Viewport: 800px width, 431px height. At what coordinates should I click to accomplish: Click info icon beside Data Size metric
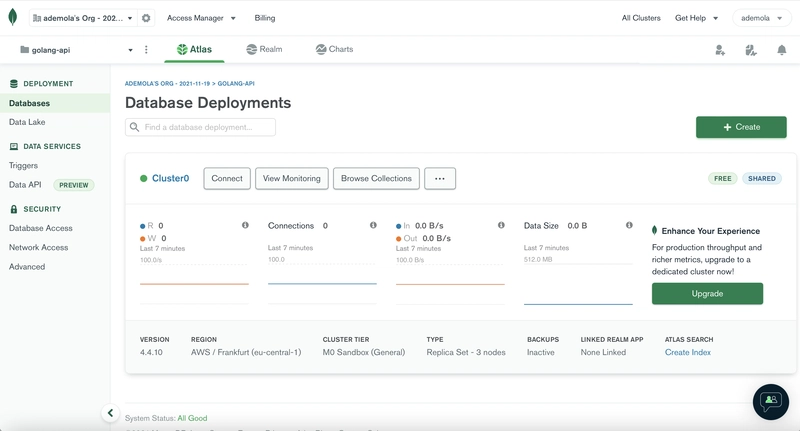[x=629, y=225]
